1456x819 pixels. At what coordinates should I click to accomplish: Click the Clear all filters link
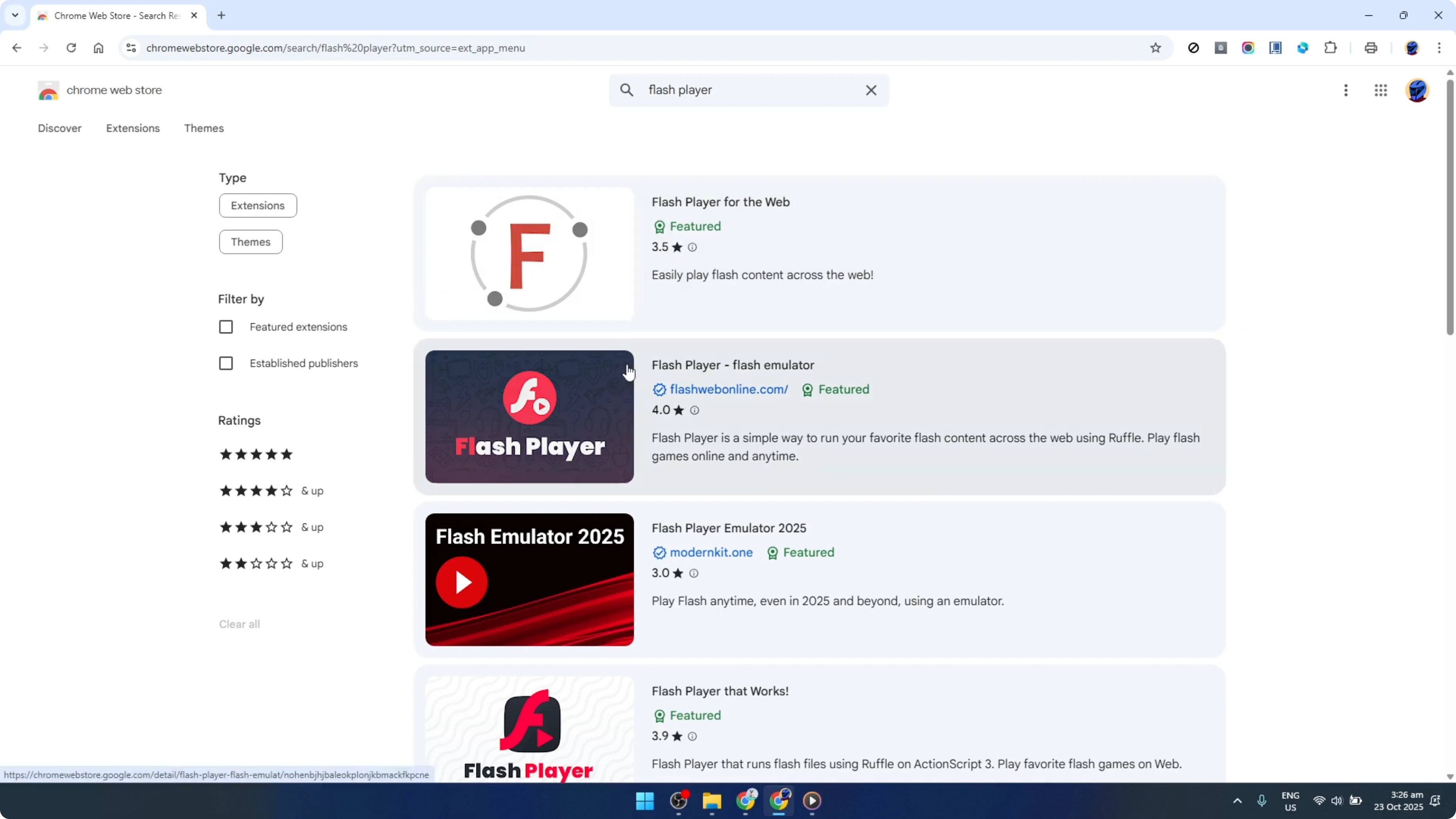239,624
